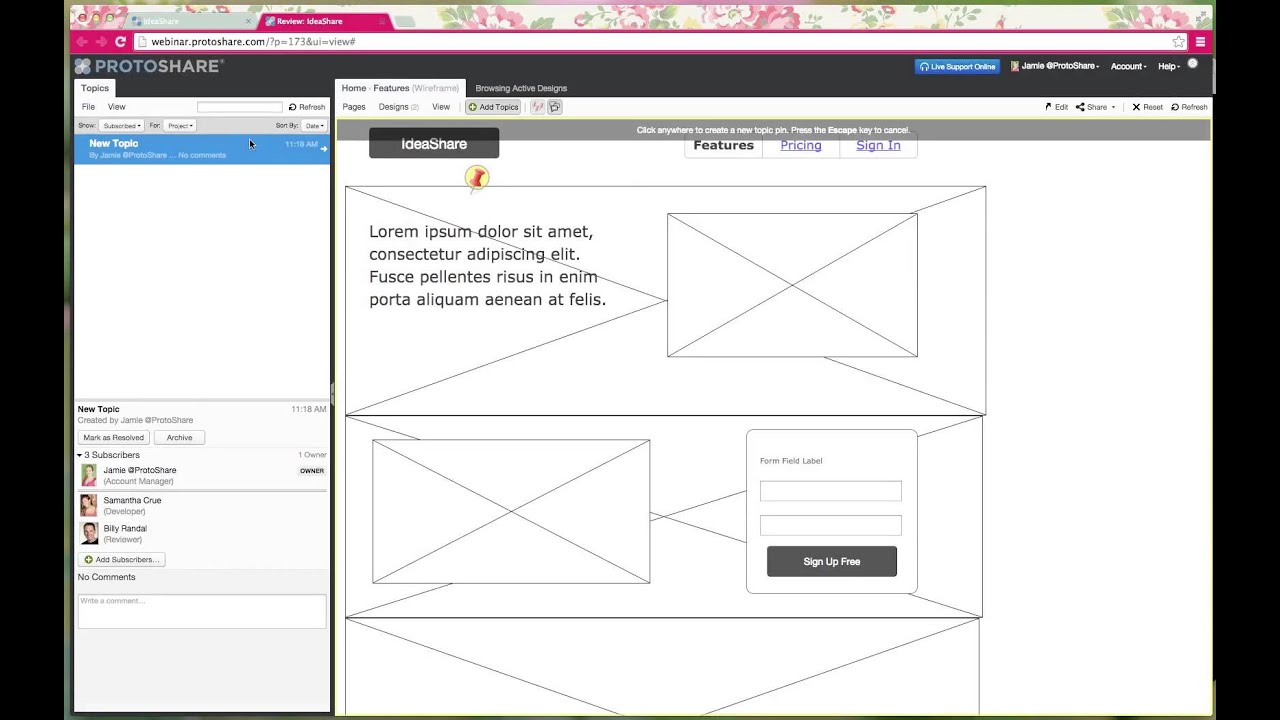Image resolution: width=1280 pixels, height=720 pixels.
Task: Reload the page with the browser reload icon
Action: tap(120, 42)
